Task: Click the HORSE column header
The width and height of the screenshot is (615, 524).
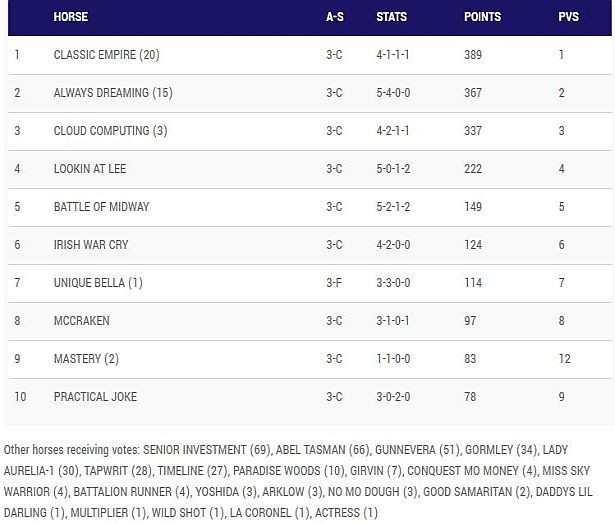Action: click(70, 17)
